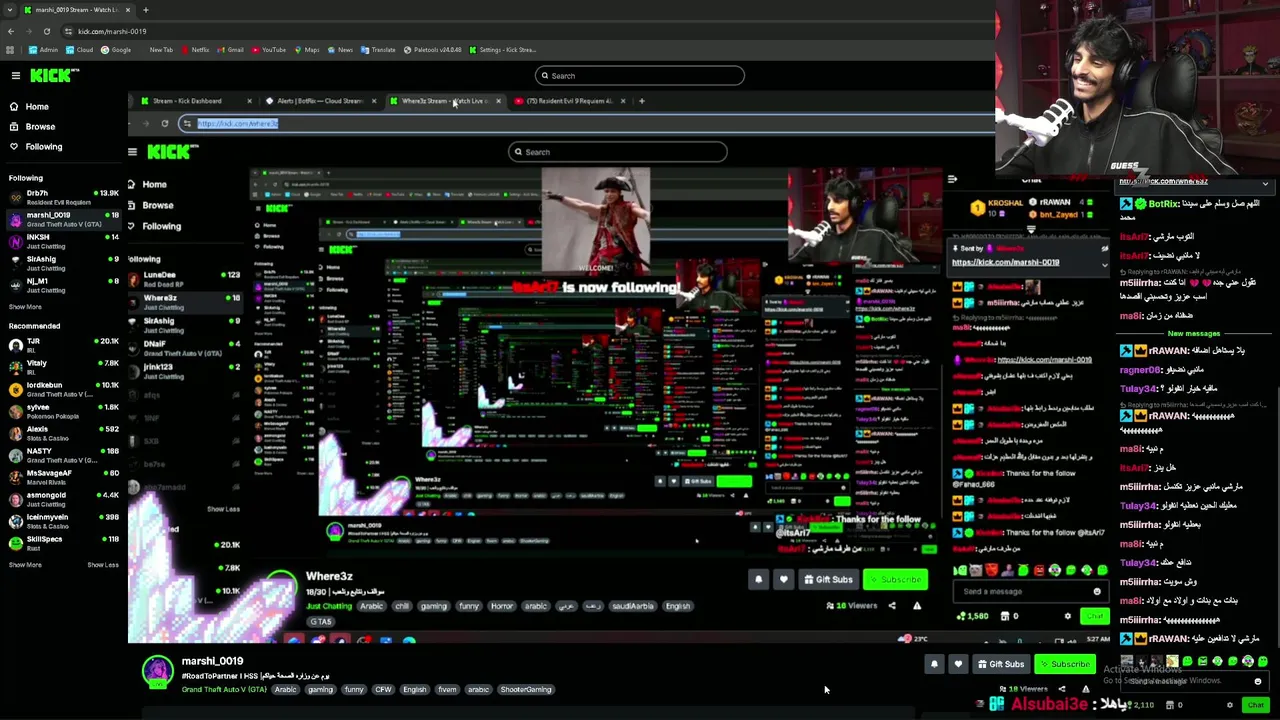The width and height of the screenshot is (1280, 720).
Task: Select the fivem tag under marshi_0019
Action: (447, 689)
